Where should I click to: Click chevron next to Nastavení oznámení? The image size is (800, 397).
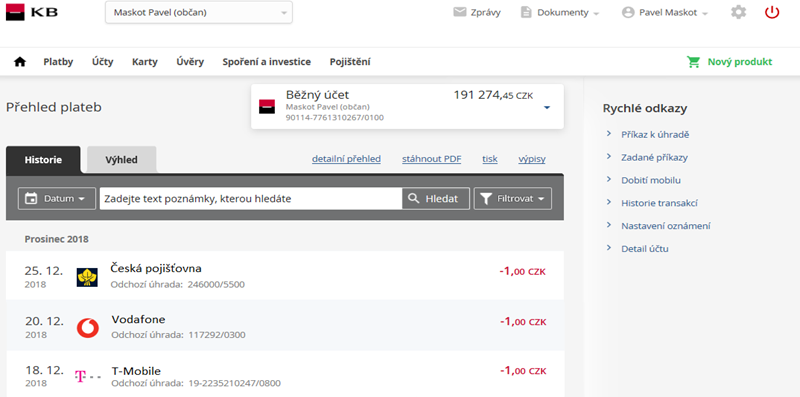pyautogui.click(x=609, y=225)
